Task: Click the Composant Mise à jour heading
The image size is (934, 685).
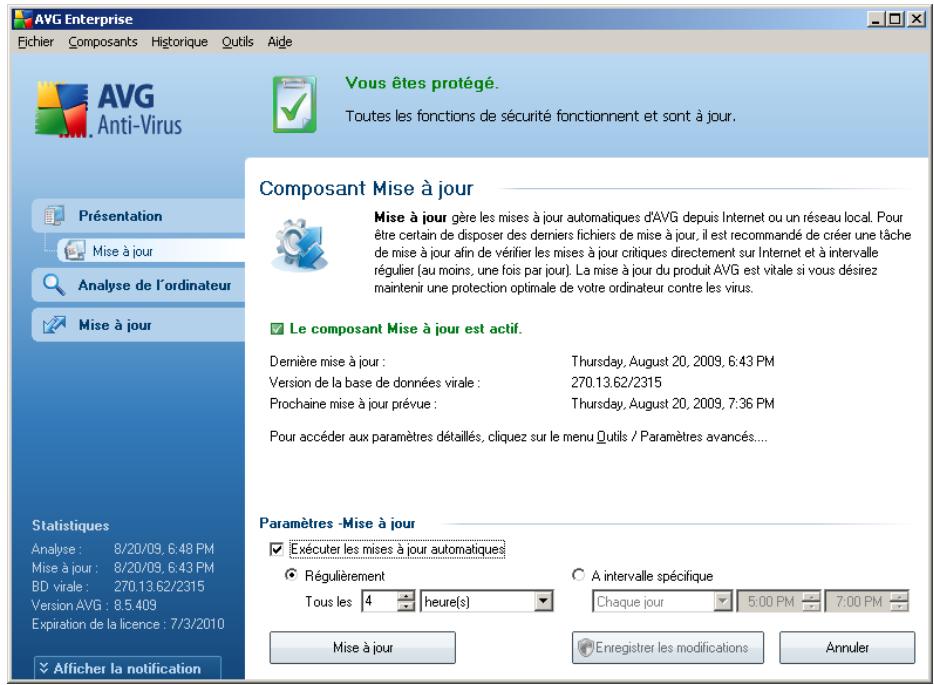Action: click(x=366, y=188)
